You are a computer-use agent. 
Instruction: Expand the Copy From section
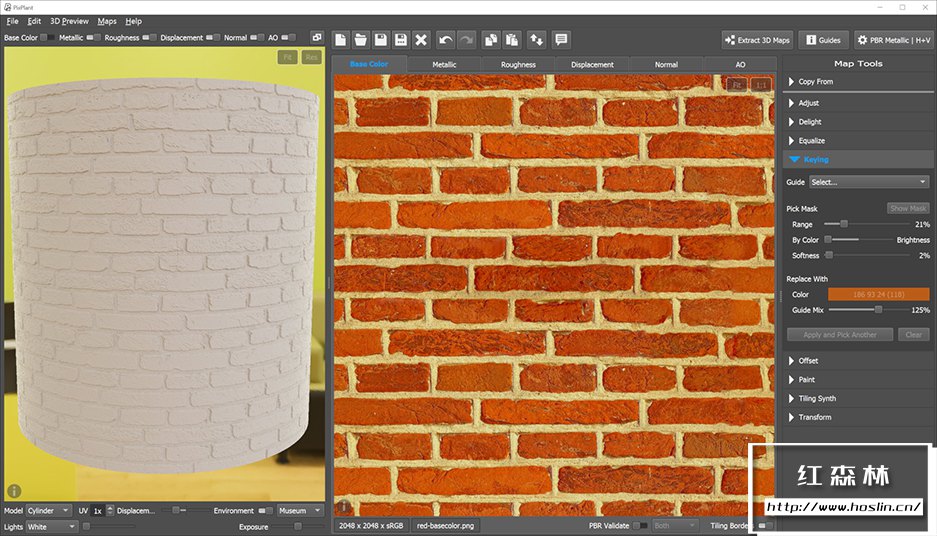tap(858, 82)
